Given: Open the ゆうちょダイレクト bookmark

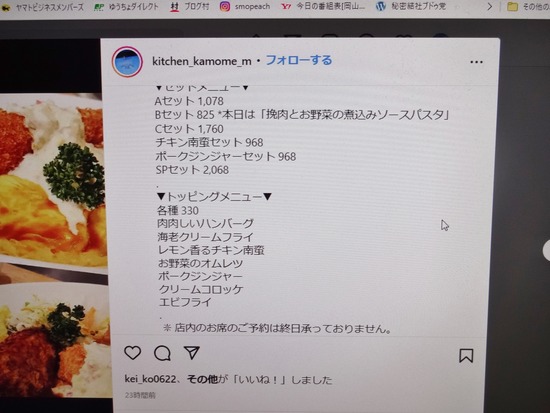Looking at the screenshot, I should pos(126,7).
